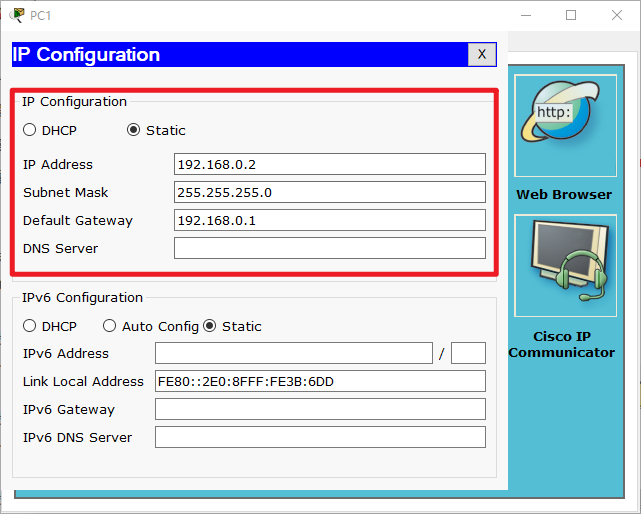The width and height of the screenshot is (641, 514).
Task: Click the IPv6 Configuration group title
Action: 83,297
